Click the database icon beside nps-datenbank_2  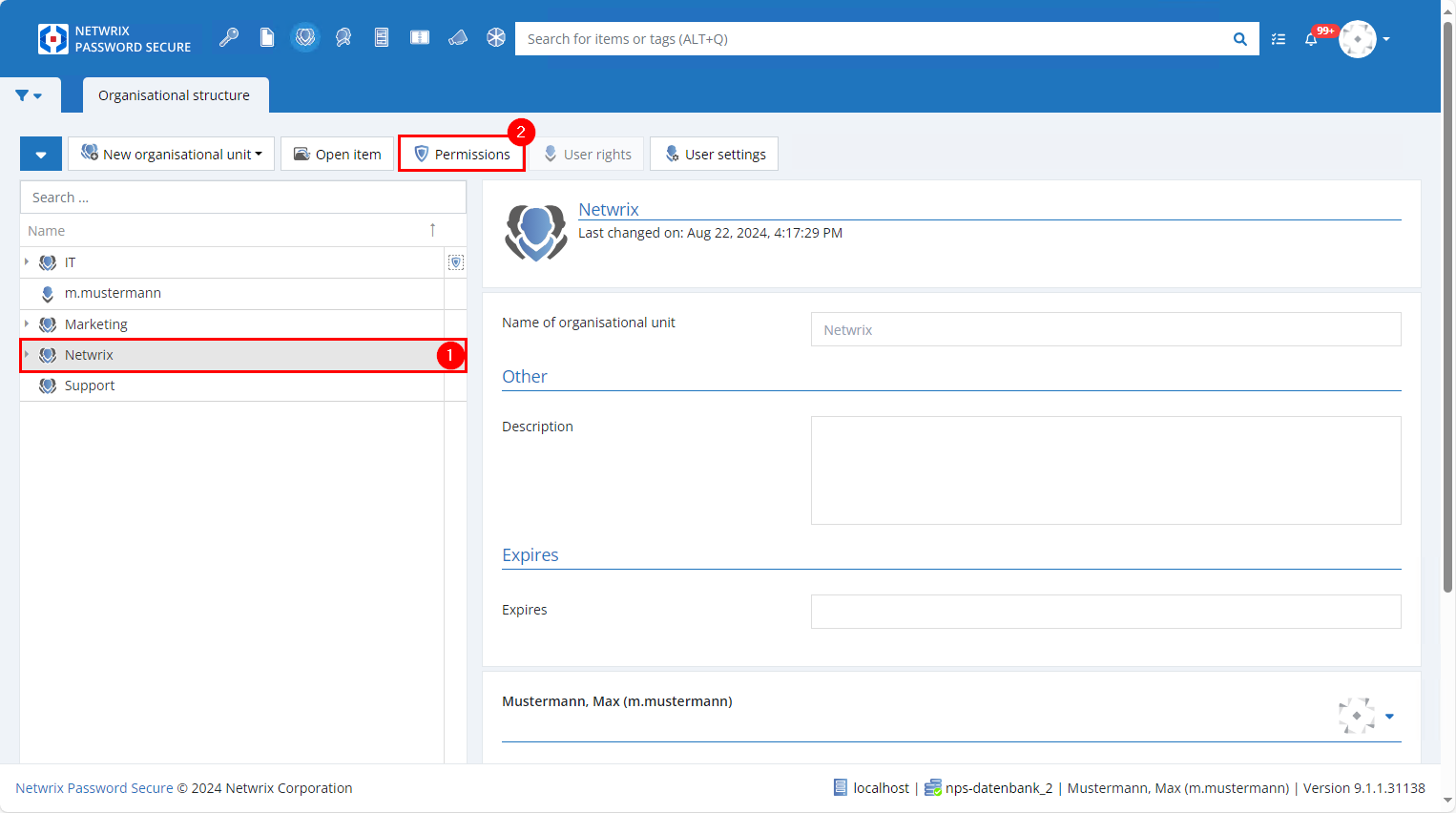933,788
